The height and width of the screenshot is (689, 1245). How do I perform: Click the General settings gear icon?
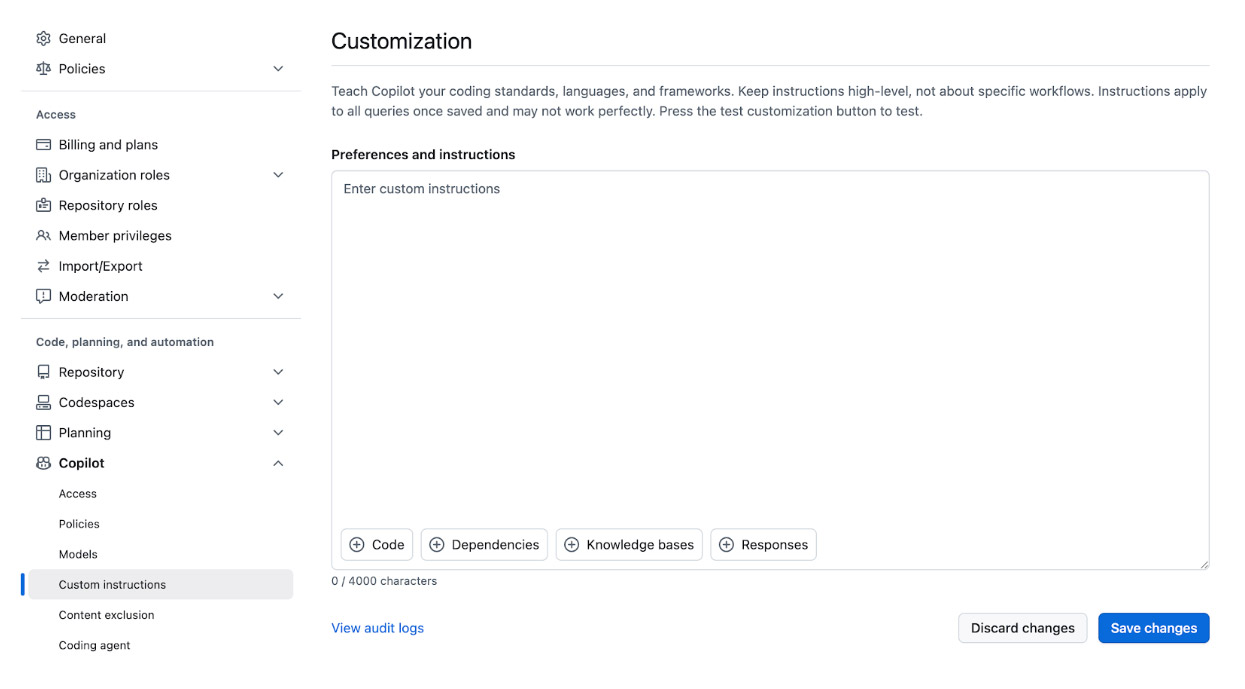pos(43,38)
